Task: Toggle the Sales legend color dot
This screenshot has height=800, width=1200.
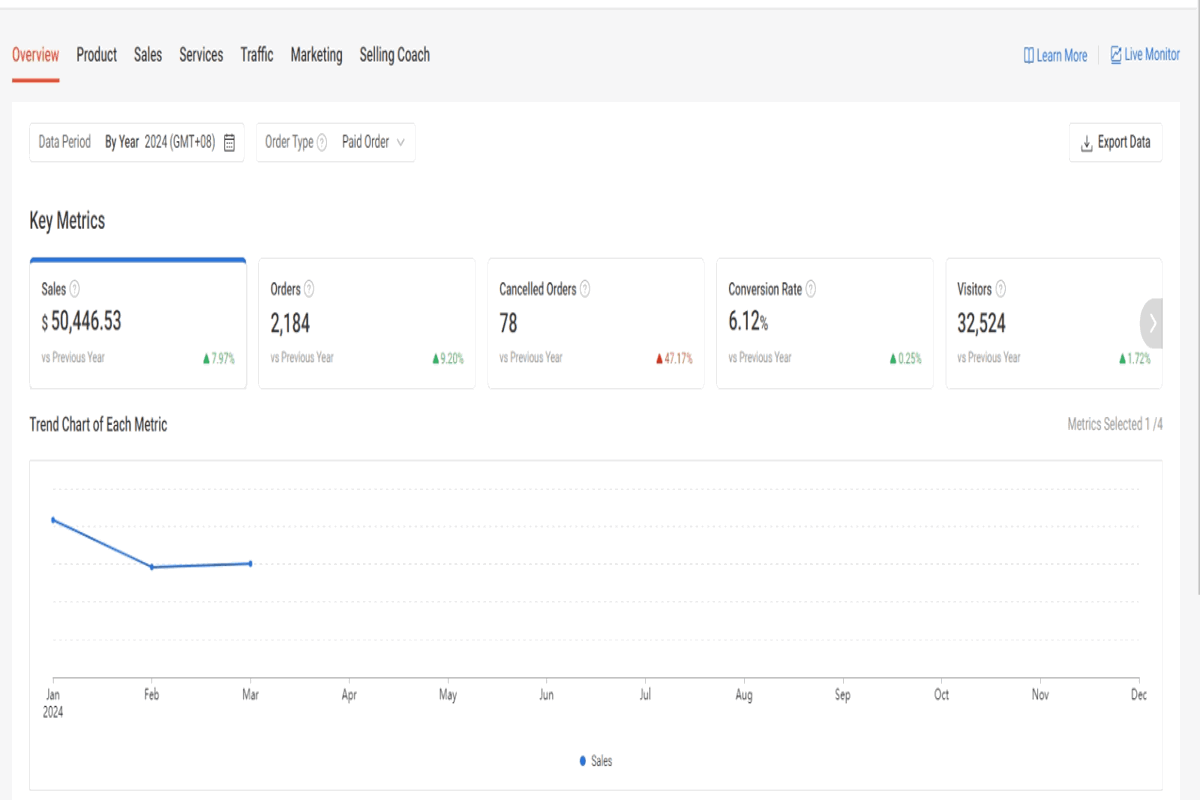Action: click(x=583, y=761)
